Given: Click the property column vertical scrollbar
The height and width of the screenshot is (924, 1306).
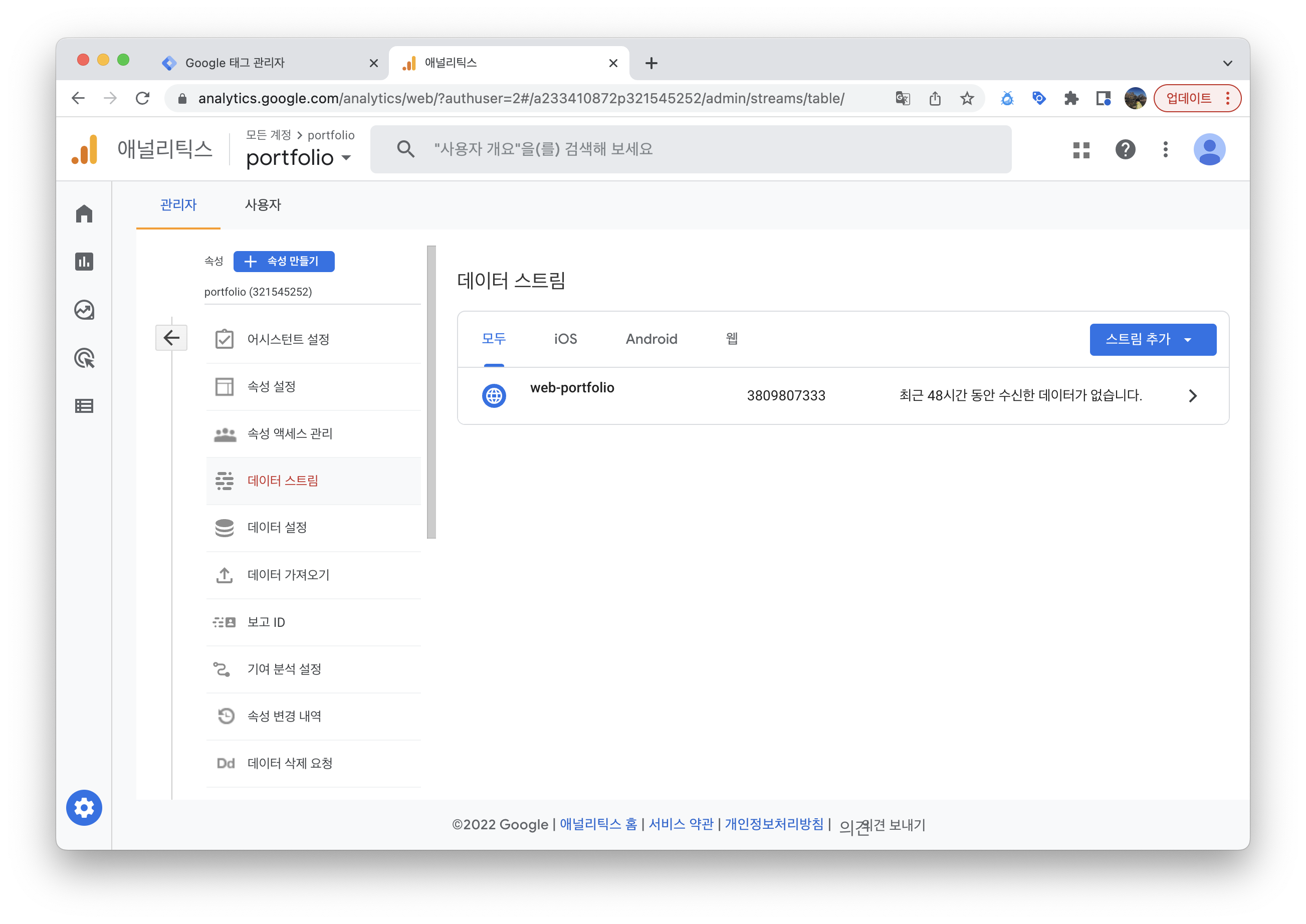Looking at the screenshot, I should tap(431, 392).
